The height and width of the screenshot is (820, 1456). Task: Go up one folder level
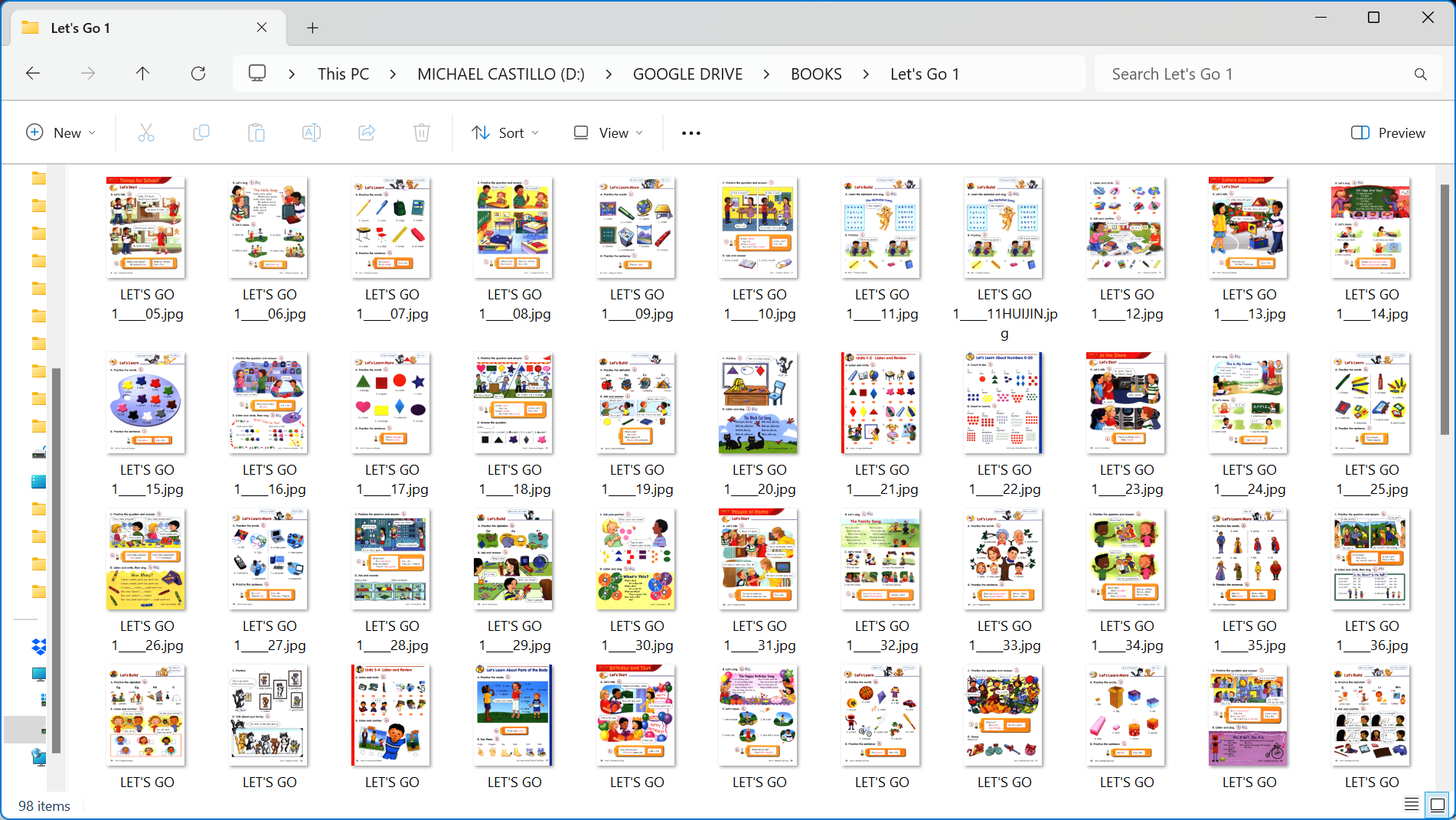click(142, 74)
